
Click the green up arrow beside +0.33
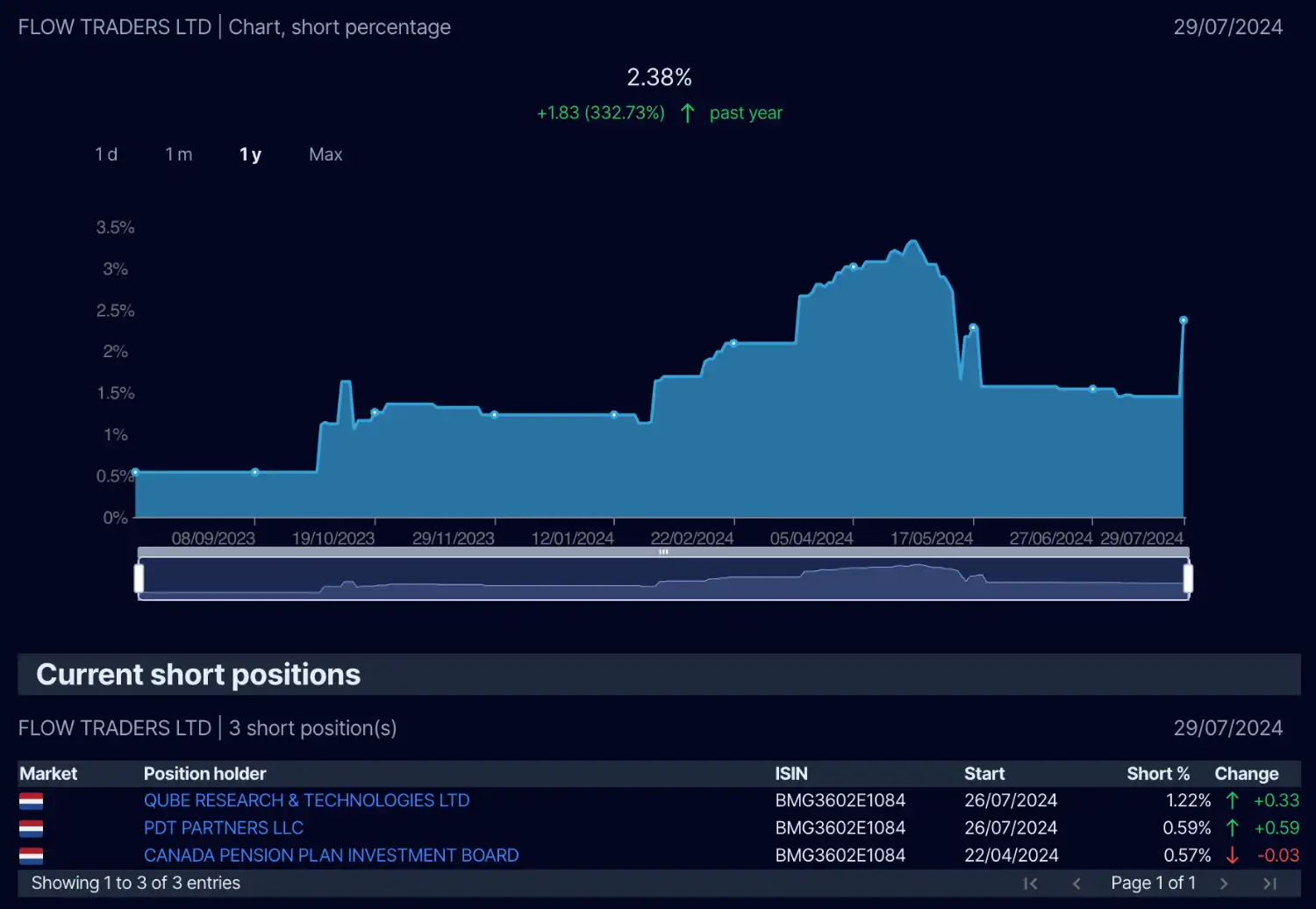tap(1233, 800)
